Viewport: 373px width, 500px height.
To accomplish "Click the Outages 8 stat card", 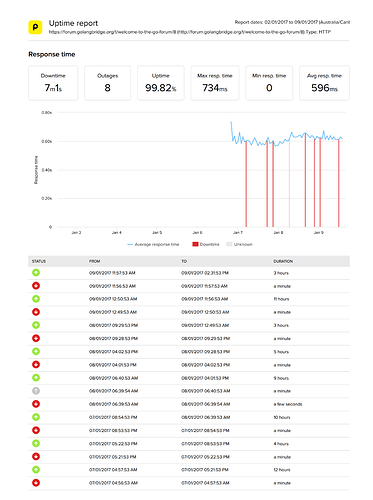I will coord(107,83).
